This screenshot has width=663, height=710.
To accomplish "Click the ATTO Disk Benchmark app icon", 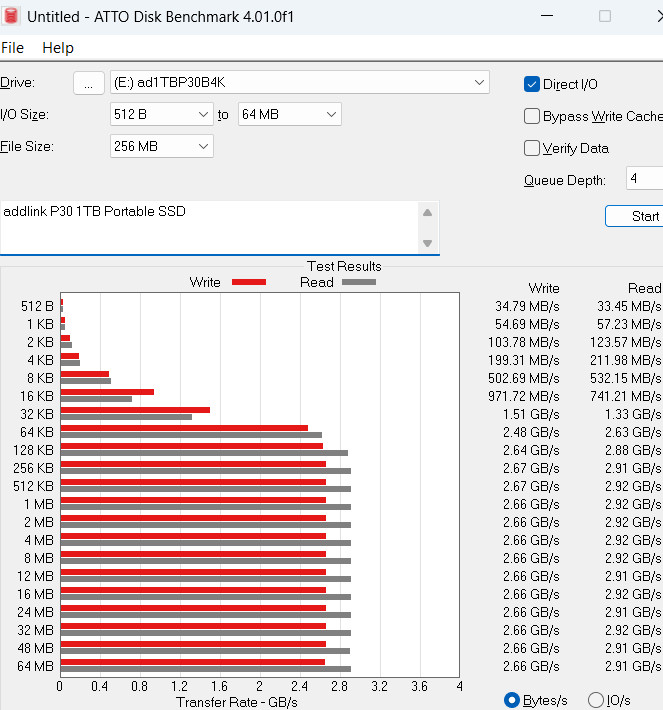I will click(x=11, y=16).
